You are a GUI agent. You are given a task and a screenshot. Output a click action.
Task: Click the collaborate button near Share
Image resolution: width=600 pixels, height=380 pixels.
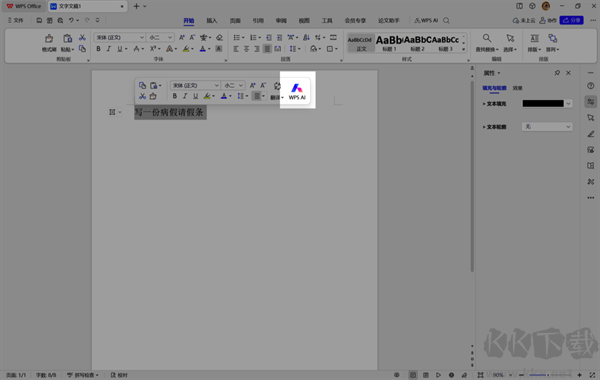coord(548,20)
